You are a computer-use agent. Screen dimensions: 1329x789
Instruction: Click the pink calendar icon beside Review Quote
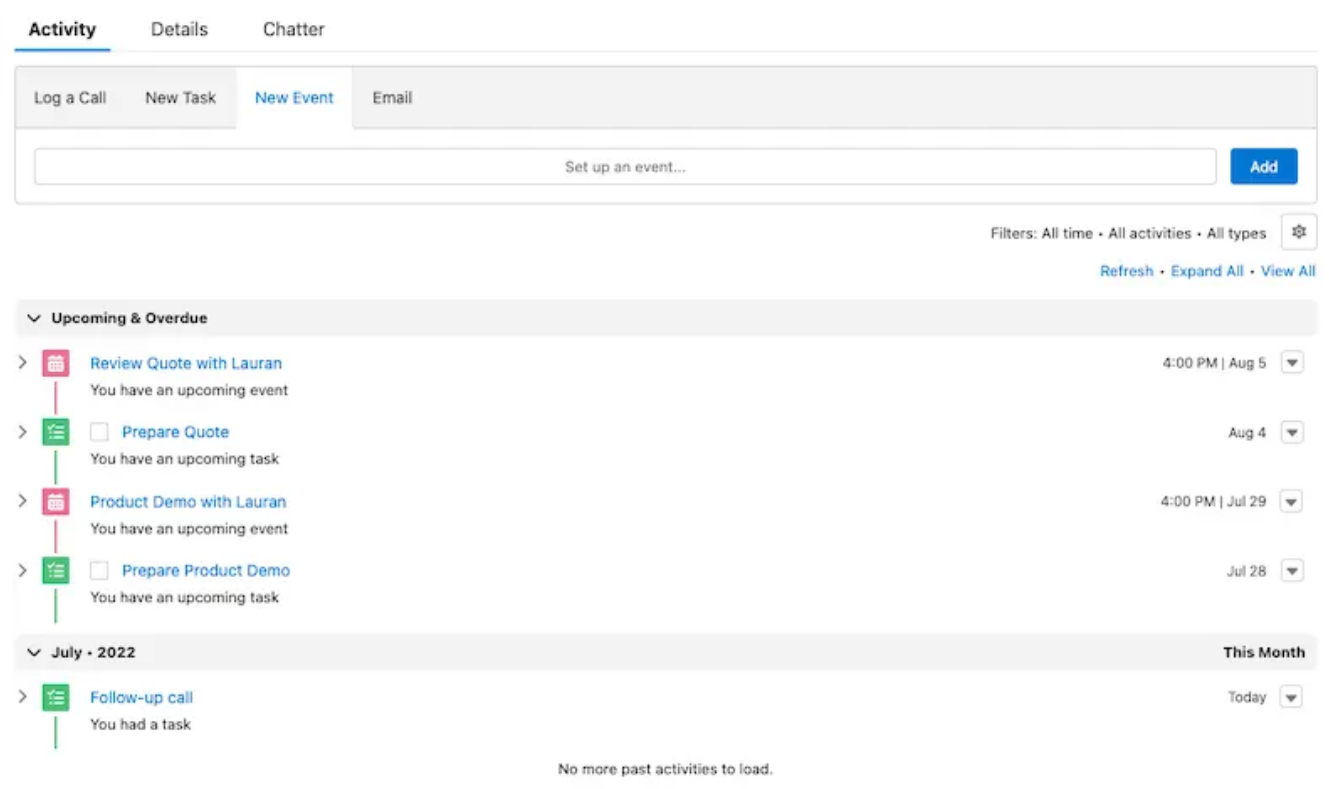click(54, 363)
